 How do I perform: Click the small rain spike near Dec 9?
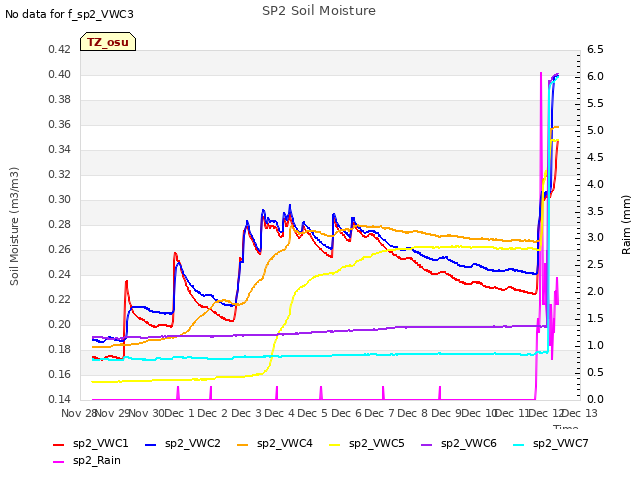click(440, 393)
